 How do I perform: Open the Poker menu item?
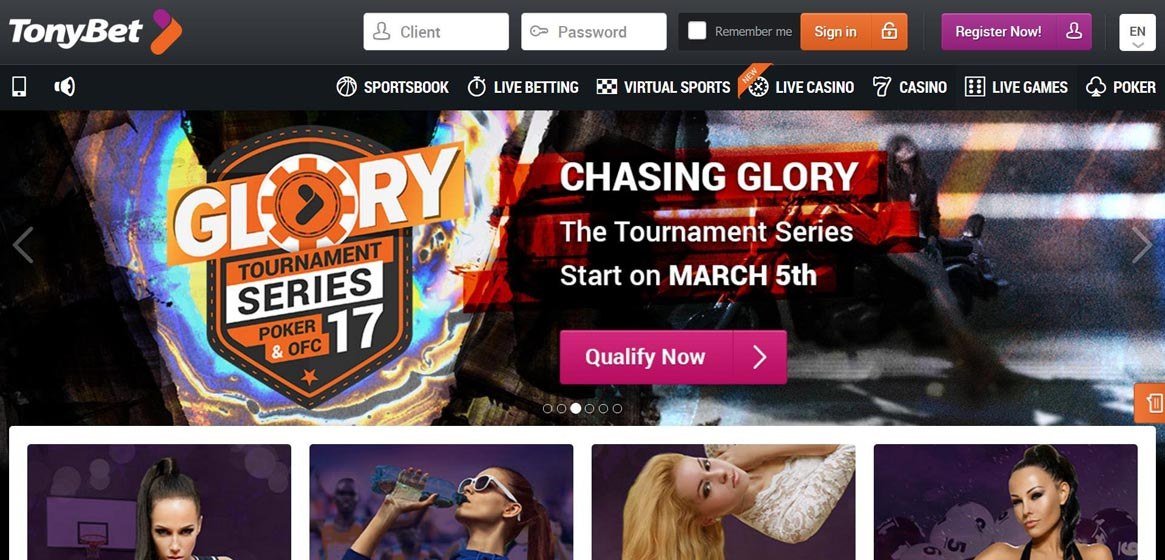click(x=1120, y=88)
